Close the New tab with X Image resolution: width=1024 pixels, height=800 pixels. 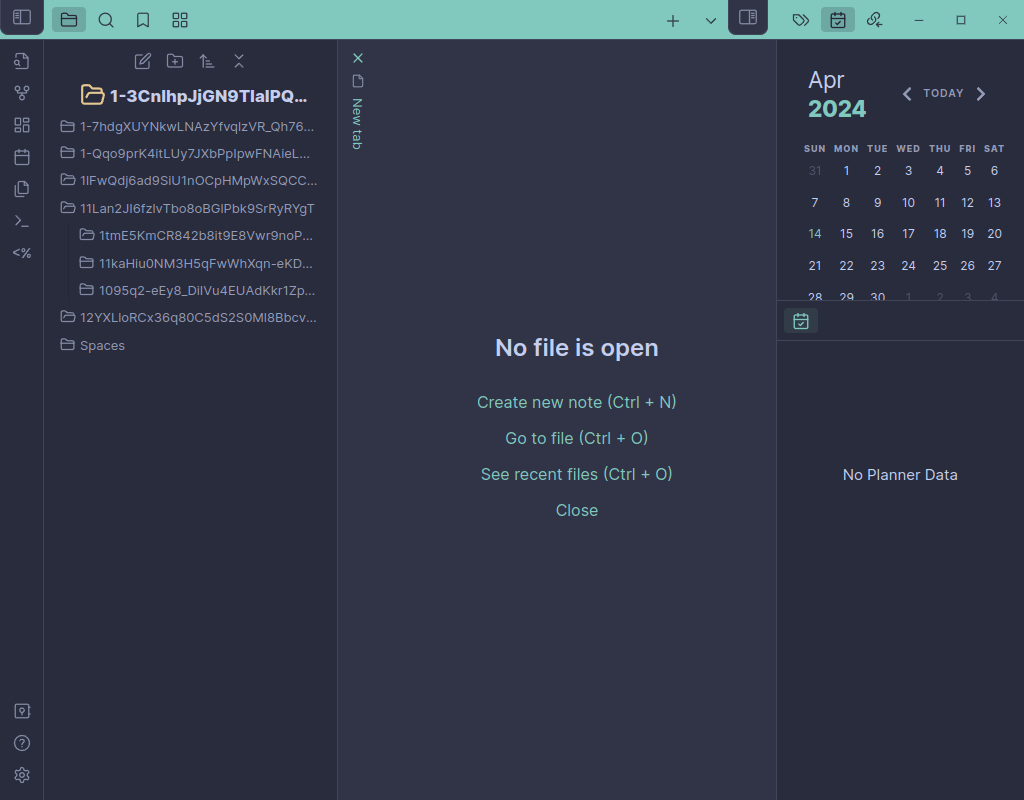[x=357, y=58]
